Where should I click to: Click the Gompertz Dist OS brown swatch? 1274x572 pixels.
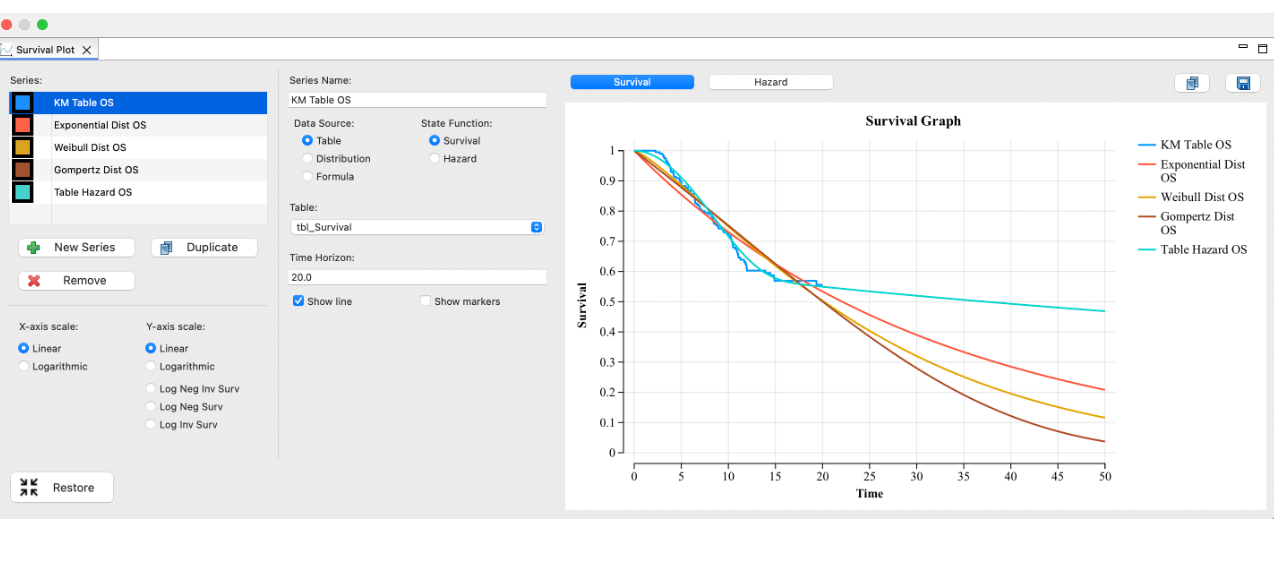pos(23,170)
